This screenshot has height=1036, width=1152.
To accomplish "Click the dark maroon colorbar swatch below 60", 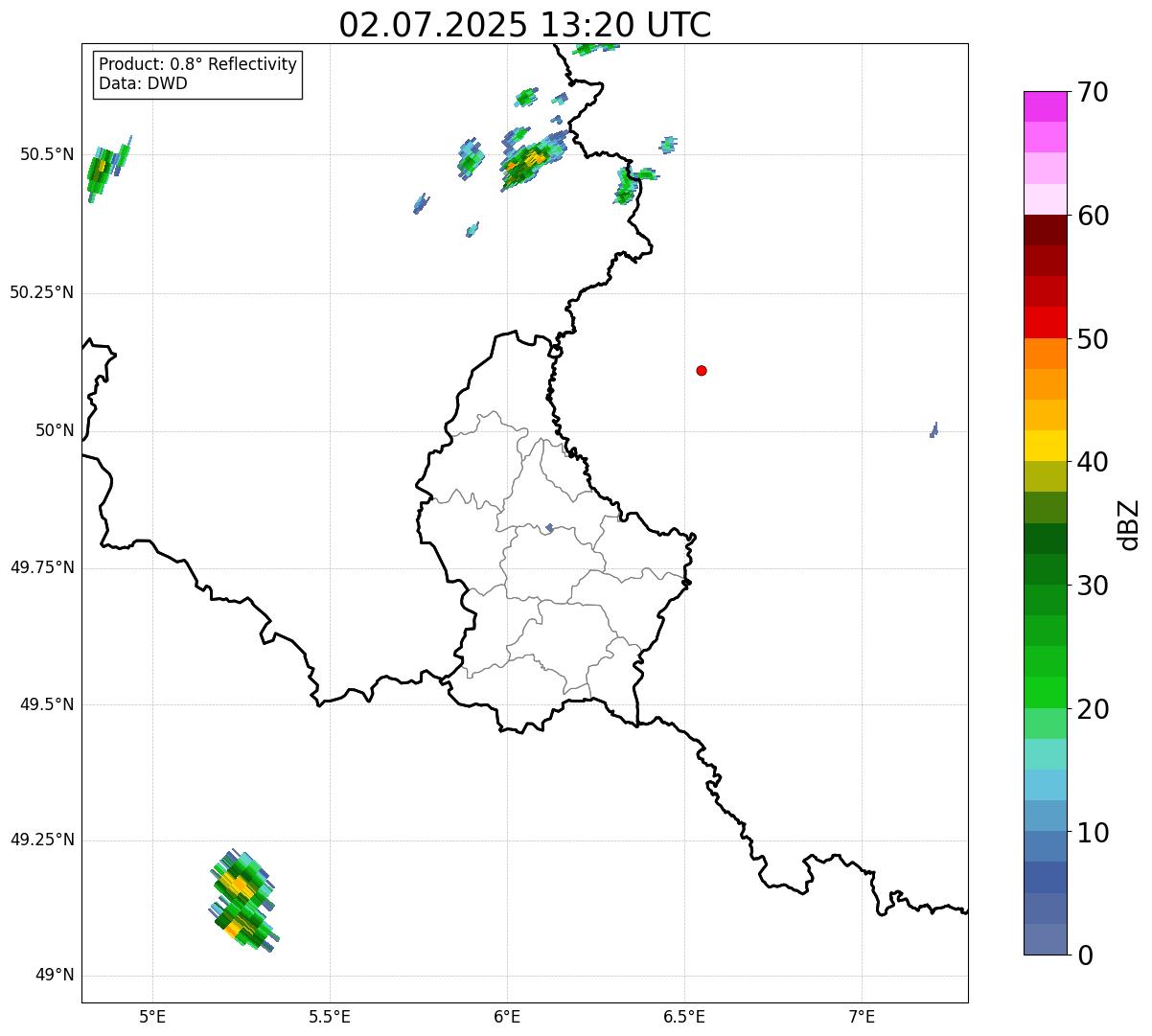I will point(1046,230).
